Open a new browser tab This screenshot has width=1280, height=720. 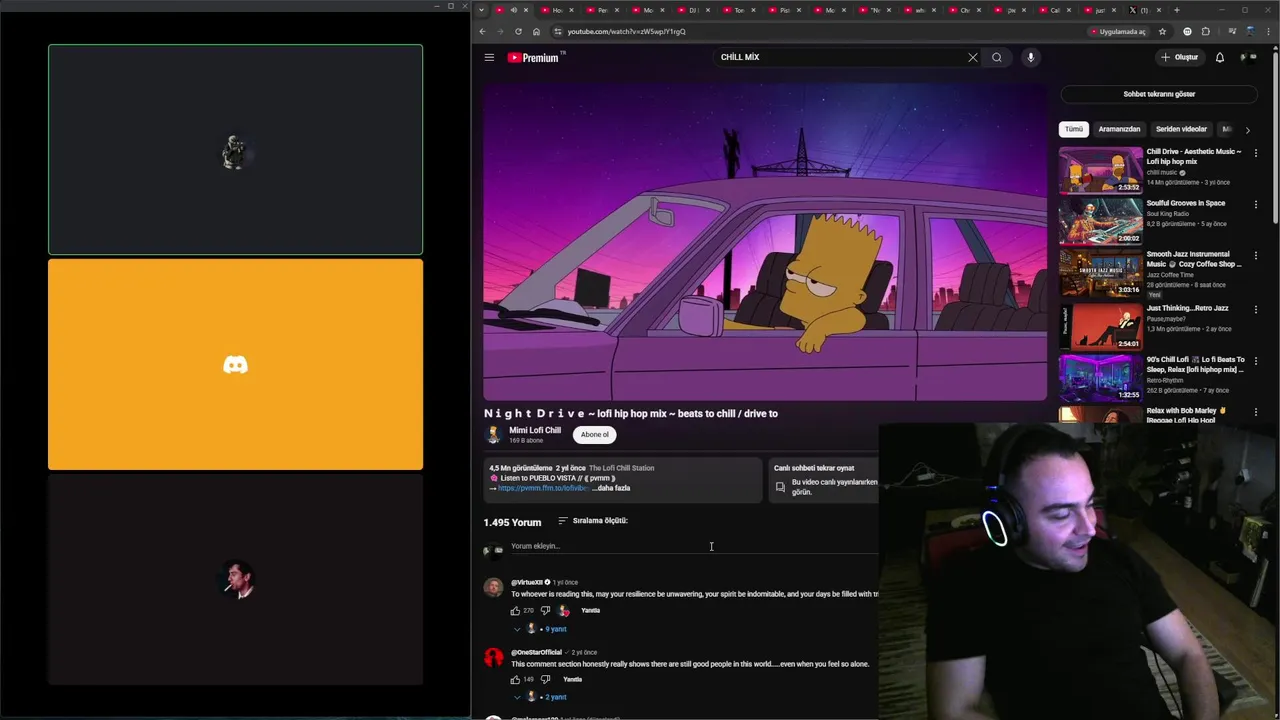point(1176,10)
